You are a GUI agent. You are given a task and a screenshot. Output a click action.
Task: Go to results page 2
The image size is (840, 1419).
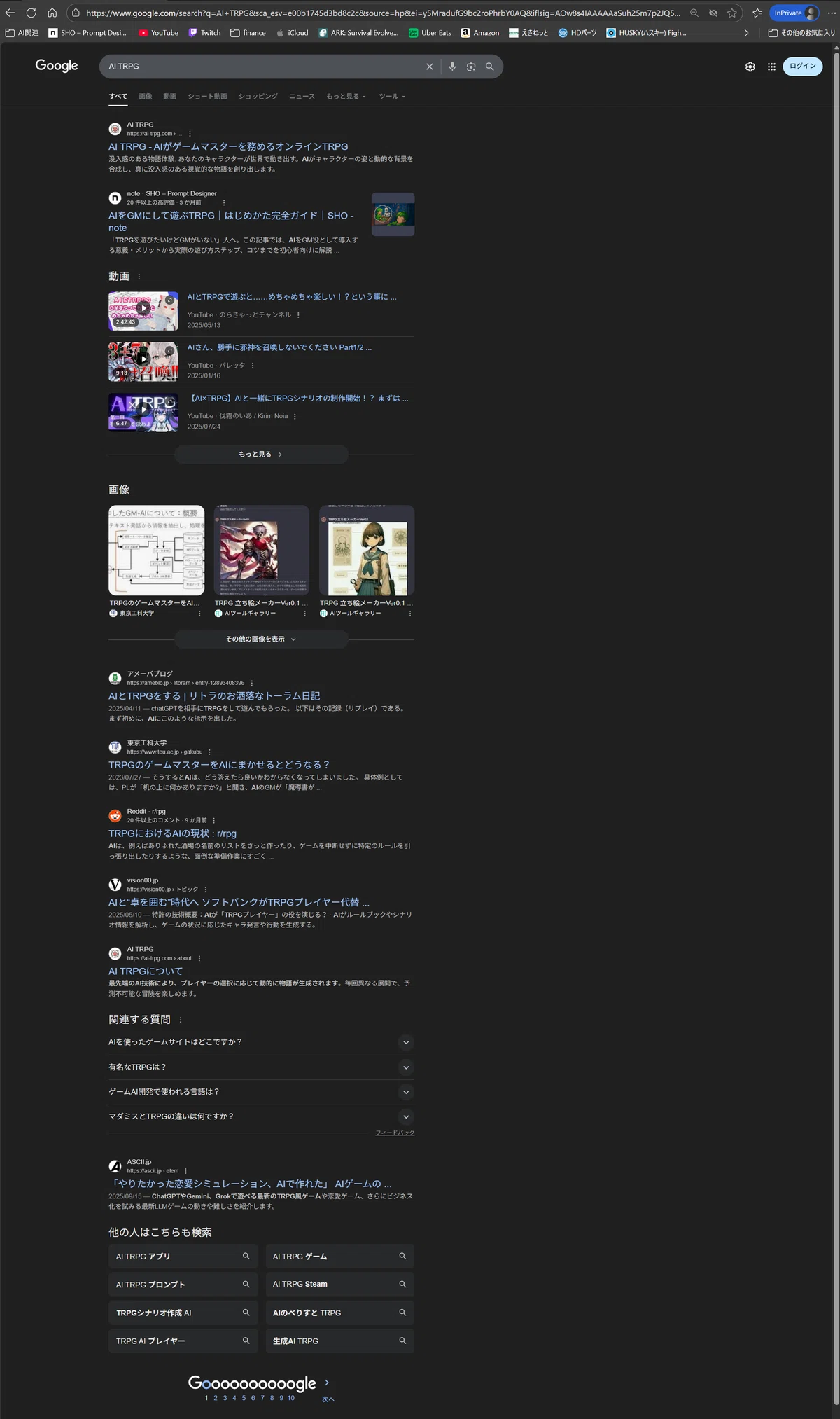[216, 1398]
